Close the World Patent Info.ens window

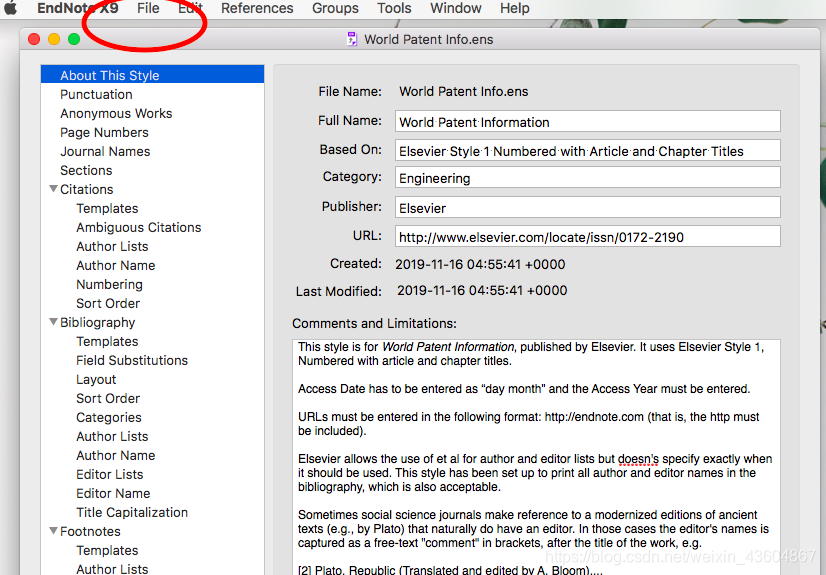click(x=34, y=39)
